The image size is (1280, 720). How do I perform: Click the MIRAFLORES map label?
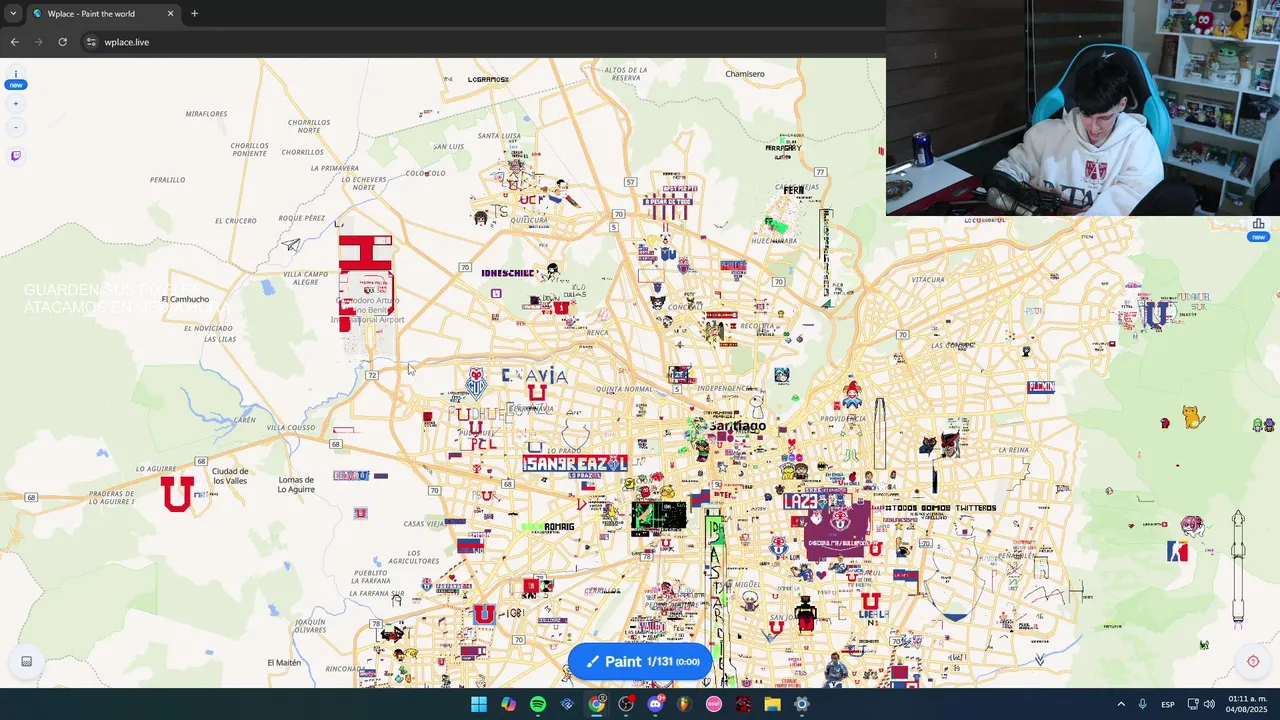click(x=207, y=114)
